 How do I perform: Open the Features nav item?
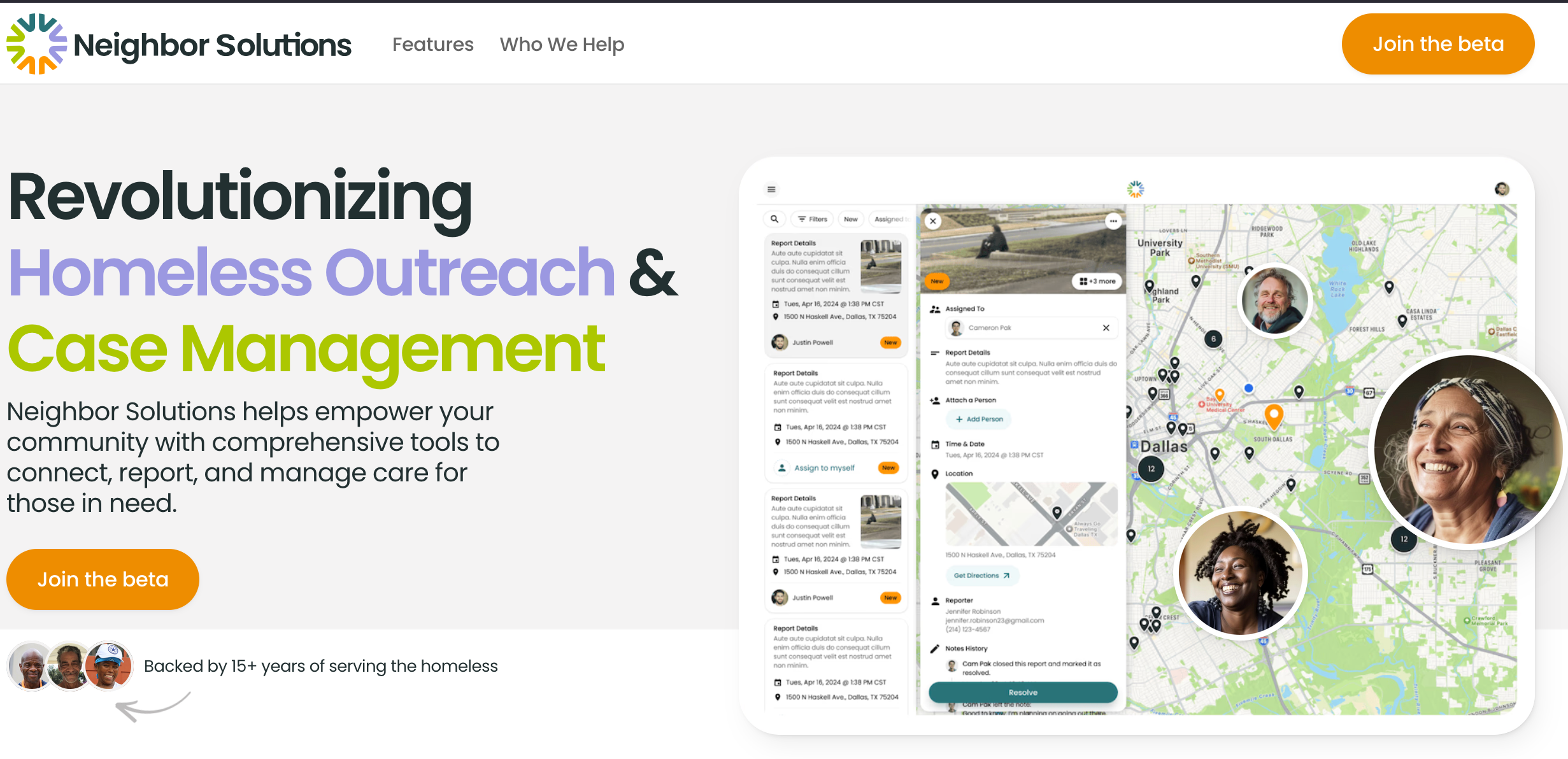pyautogui.click(x=432, y=45)
